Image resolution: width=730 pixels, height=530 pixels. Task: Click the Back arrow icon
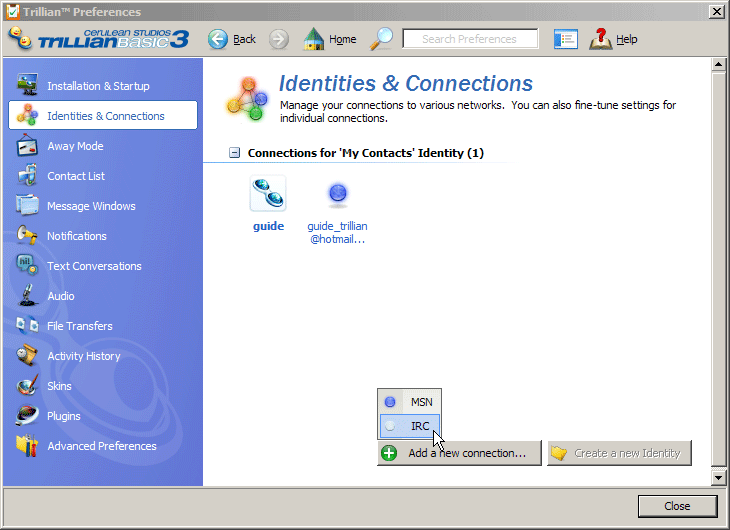(217, 39)
